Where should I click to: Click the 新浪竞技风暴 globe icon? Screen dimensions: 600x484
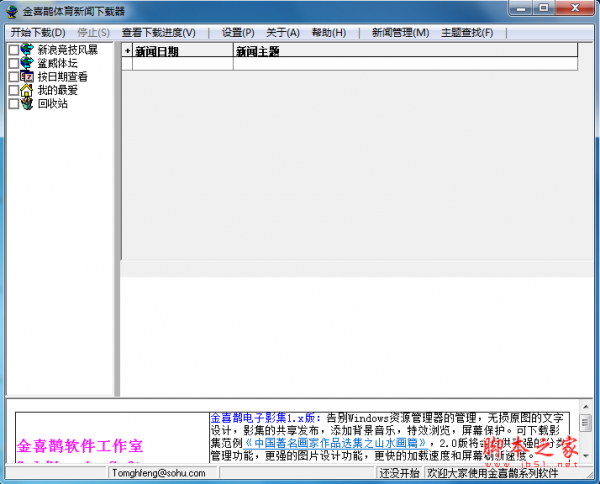(x=27, y=49)
